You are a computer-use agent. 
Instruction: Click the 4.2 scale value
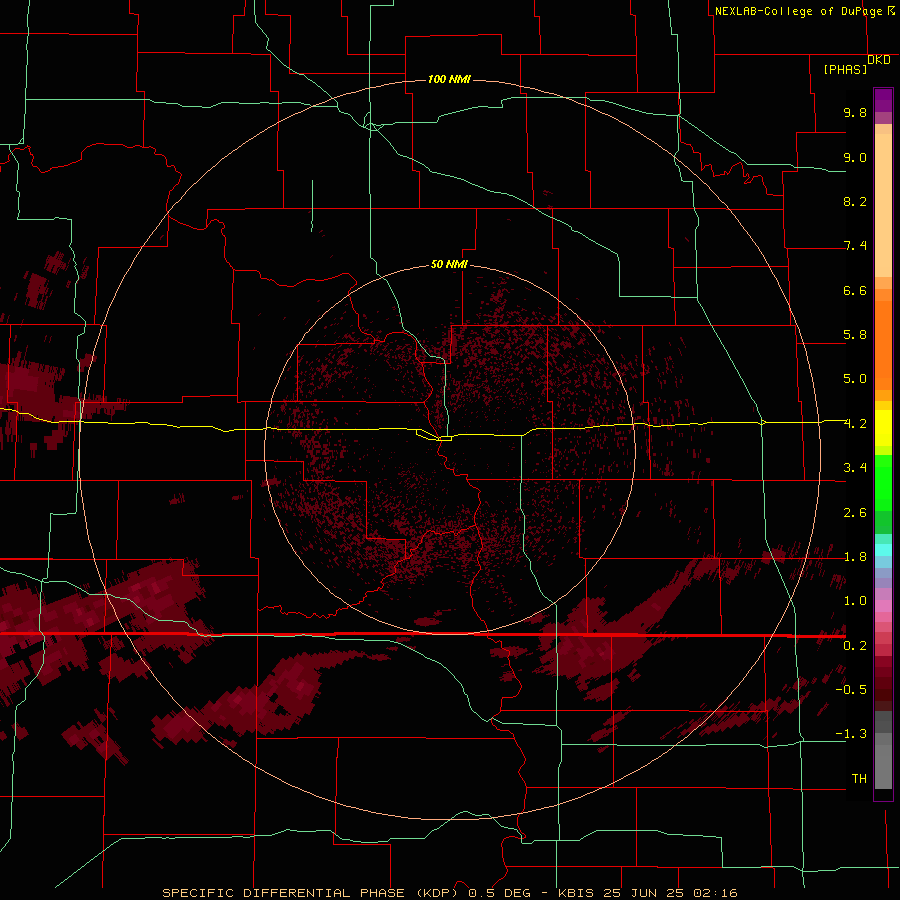[855, 424]
